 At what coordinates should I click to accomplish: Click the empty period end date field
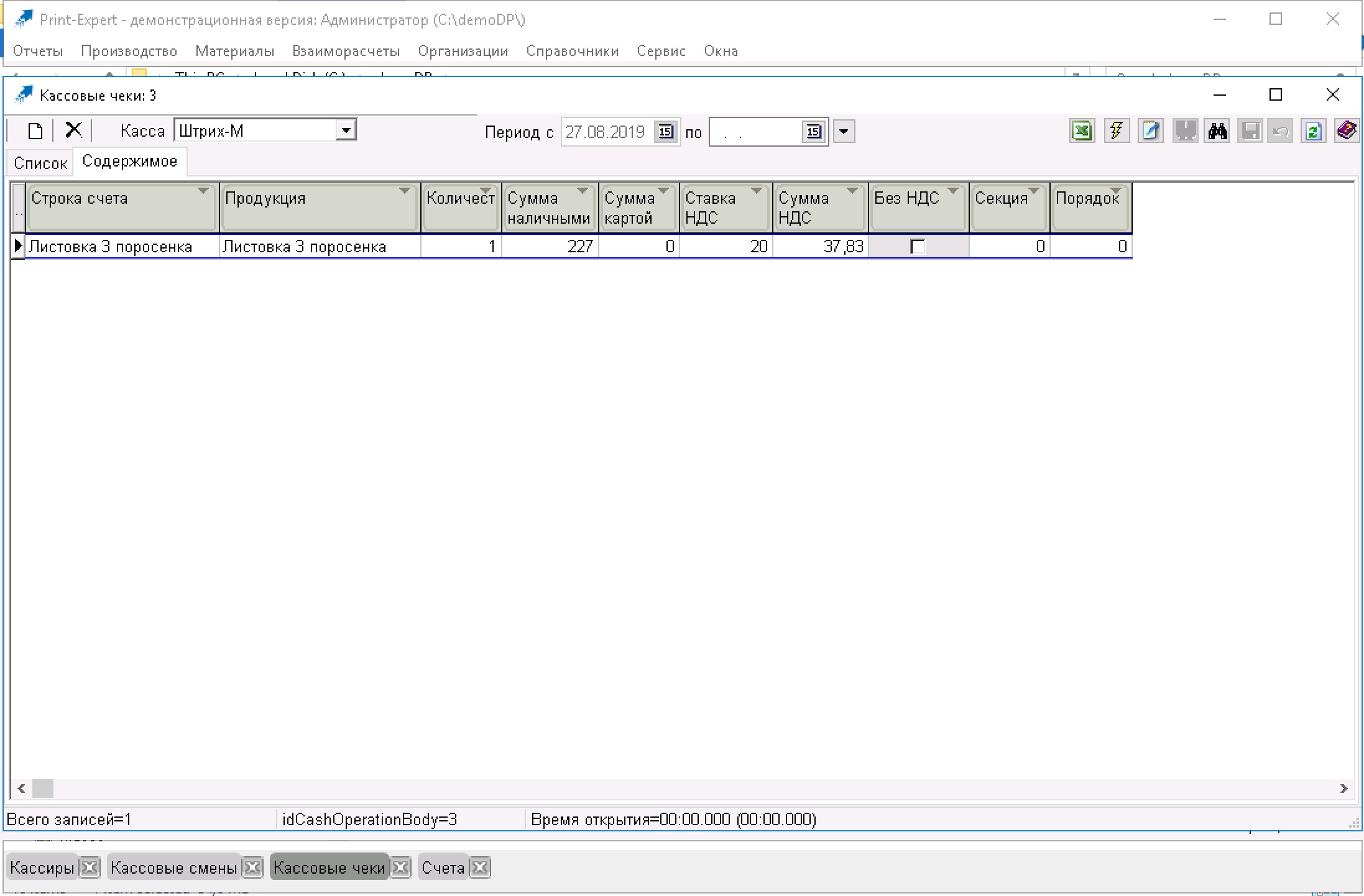click(x=756, y=132)
